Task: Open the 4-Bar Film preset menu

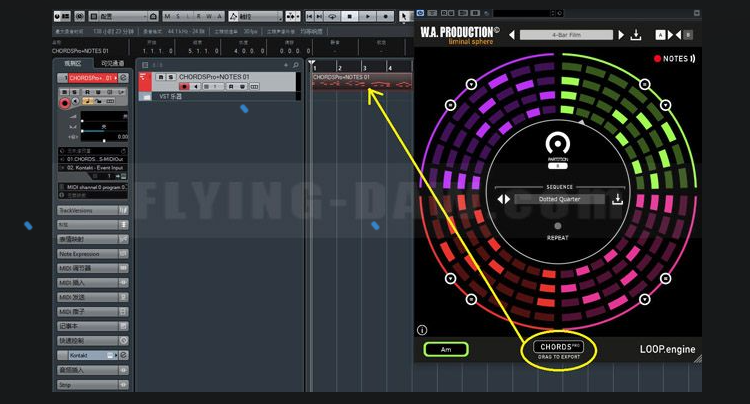Action: point(566,35)
